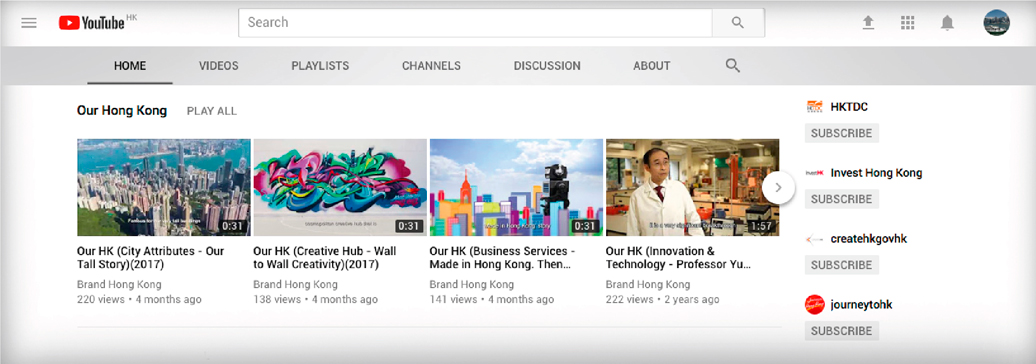Click Brand Hong Kong under Creative Hub video

tap(295, 285)
